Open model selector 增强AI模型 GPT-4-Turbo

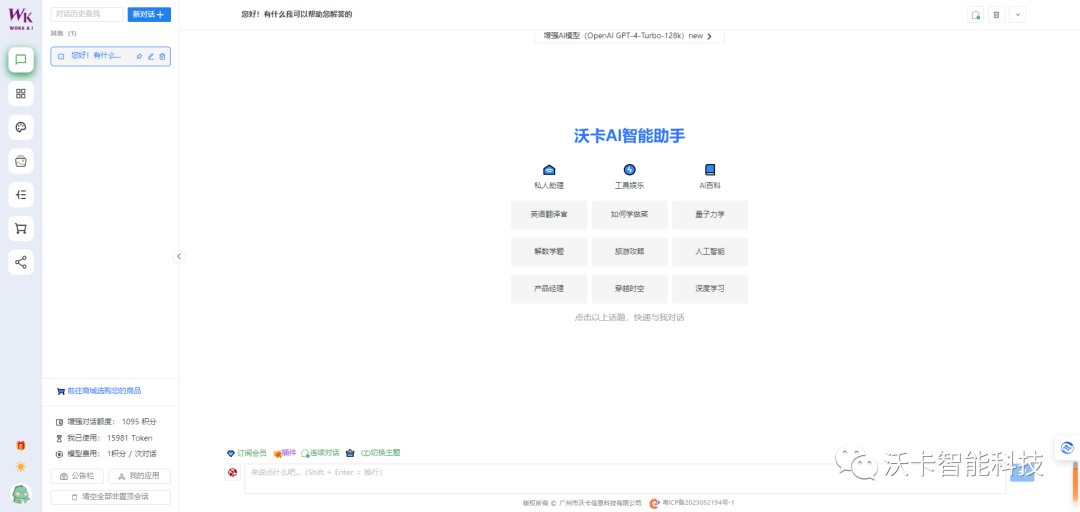pyautogui.click(x=629, y=36)
